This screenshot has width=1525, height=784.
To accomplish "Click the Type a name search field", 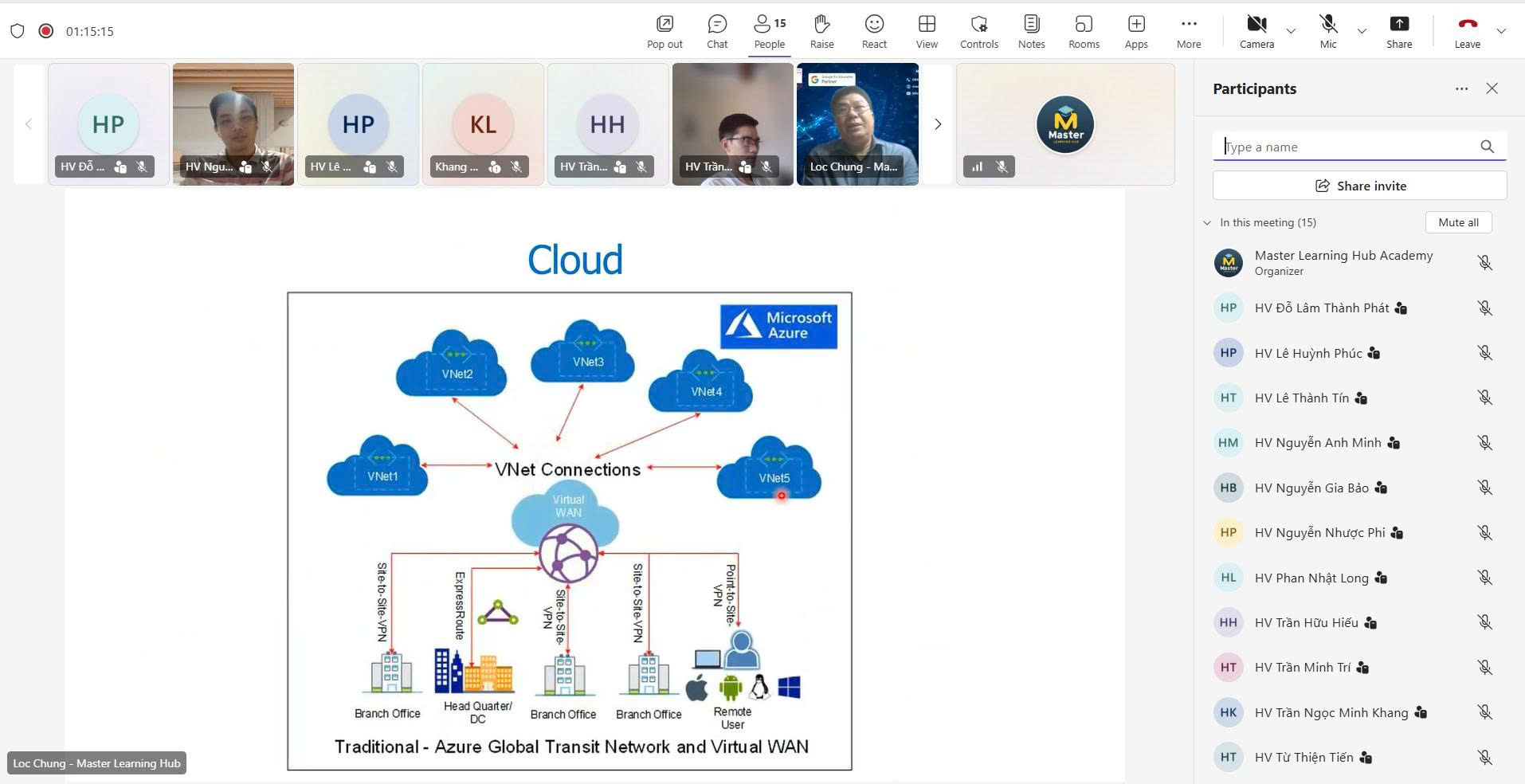I will [x=1347, y=147].
